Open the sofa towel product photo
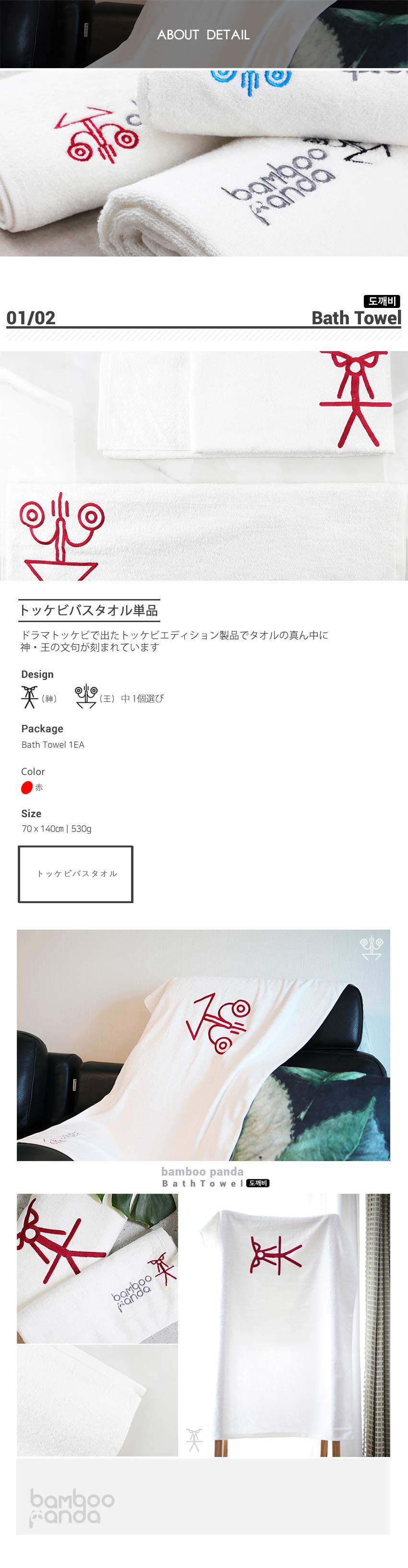Image resolution: width=408 pixels, height=1568 pixels. 203,1044
